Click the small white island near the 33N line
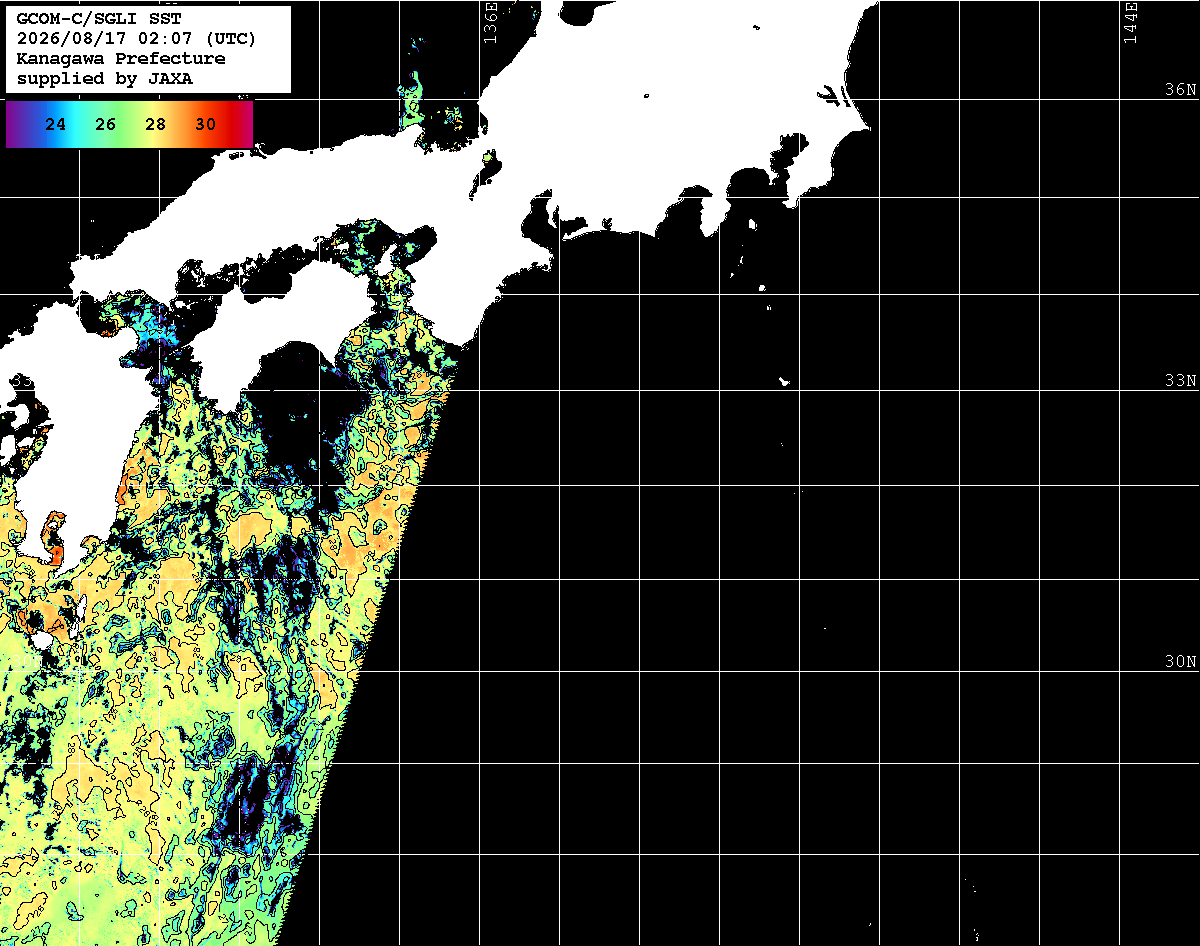1200x946 pixels. pyautogui.click(x=785, y=380)
